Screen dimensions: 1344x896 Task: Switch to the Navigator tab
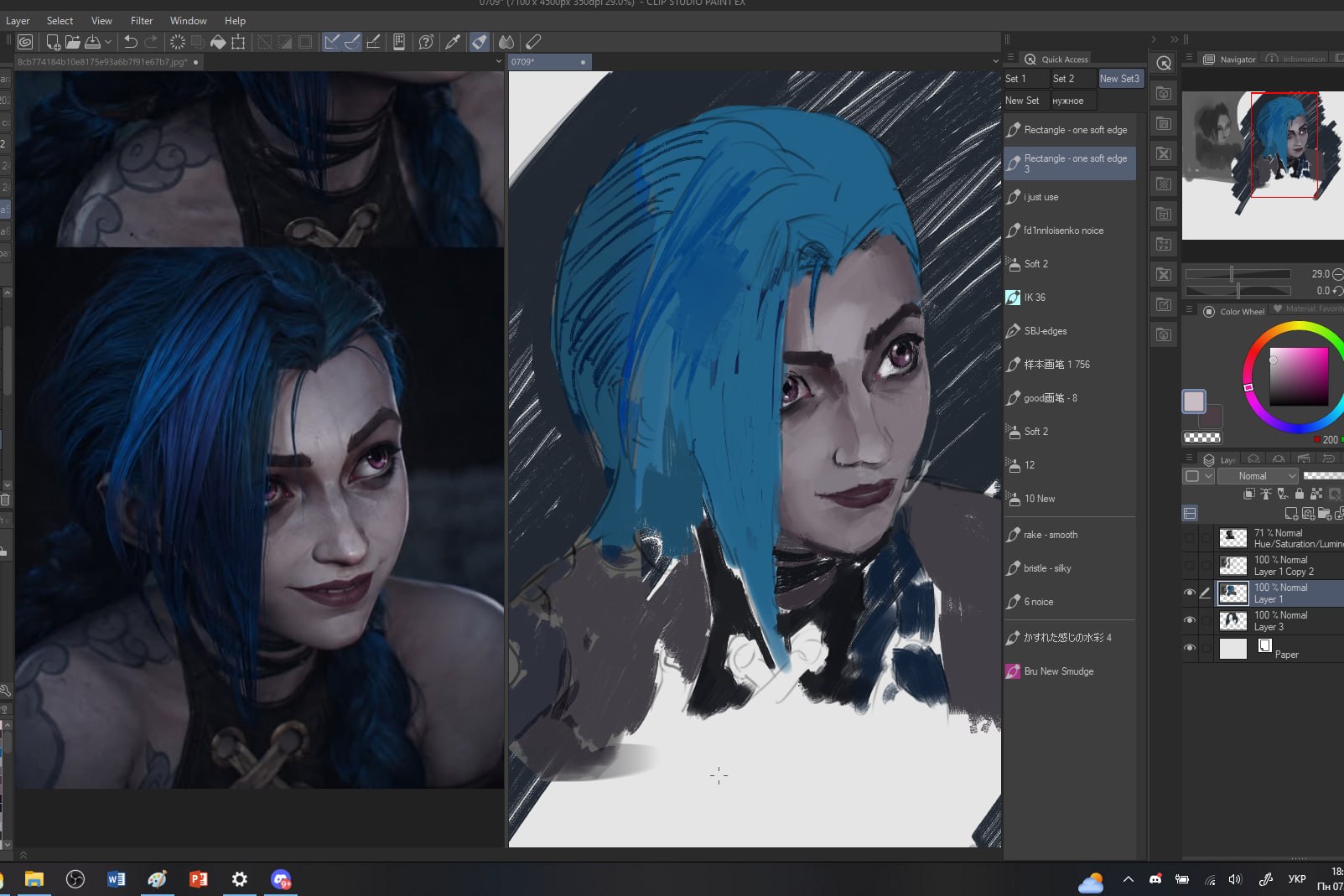coord(1229,60)
